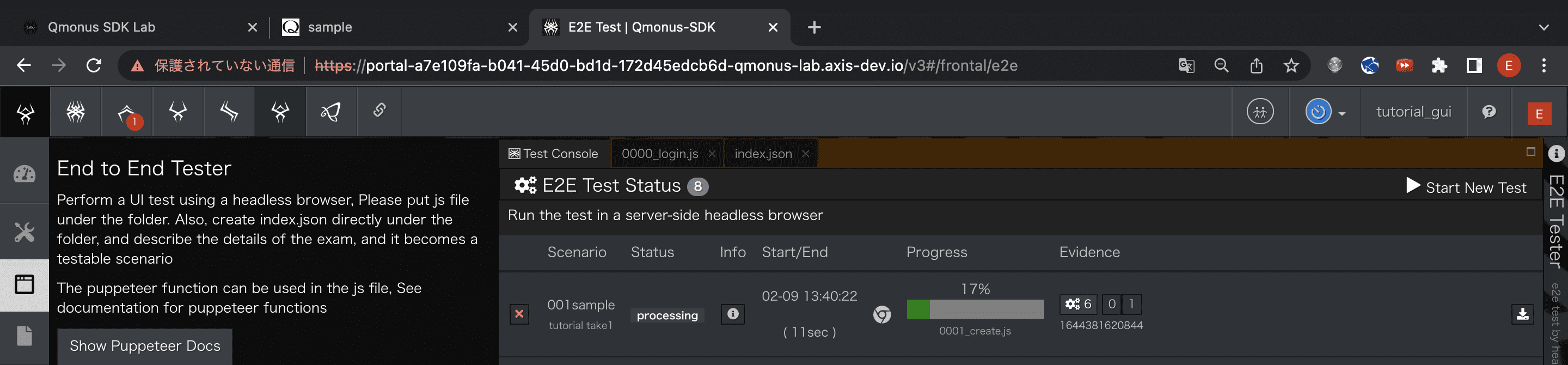Open the document file sidebar icon
Image resolution: width=1568 pixels, height=365 pixels.
click(x=24, y=336)
